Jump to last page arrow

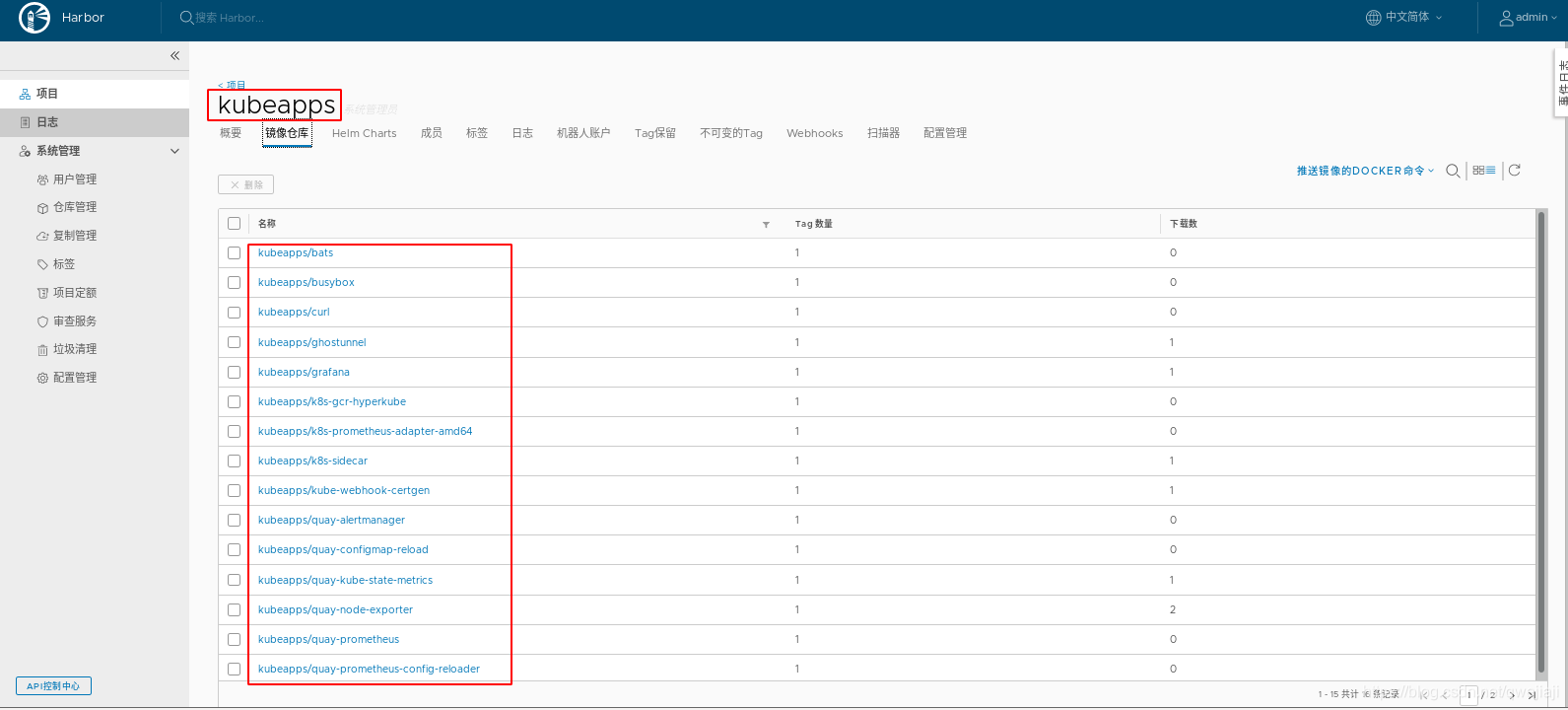(x=1532, y=694)
